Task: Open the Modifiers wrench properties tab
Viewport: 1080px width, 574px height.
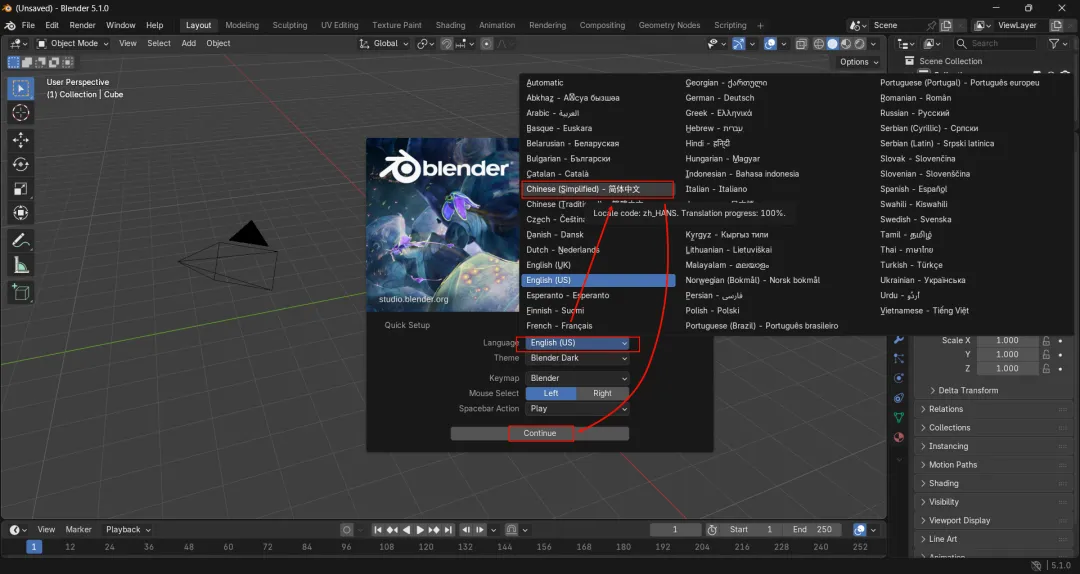Action: (899, 340)
